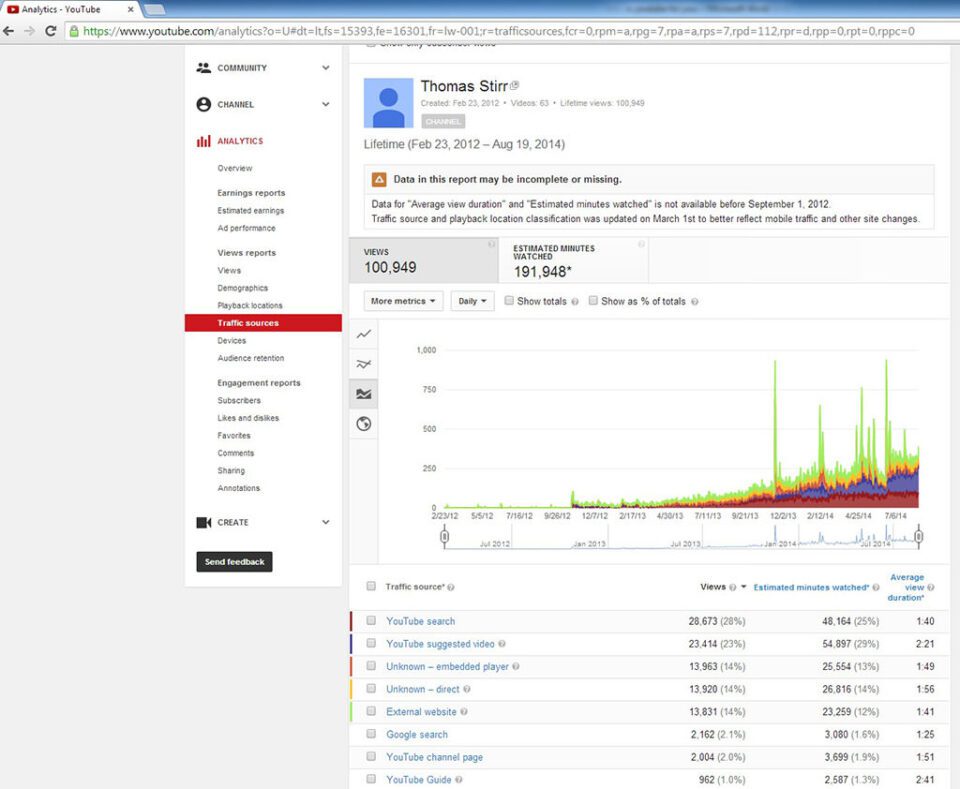Expand the Create section chevron
This screenshot has width=960, height=789.
point(326,522)
